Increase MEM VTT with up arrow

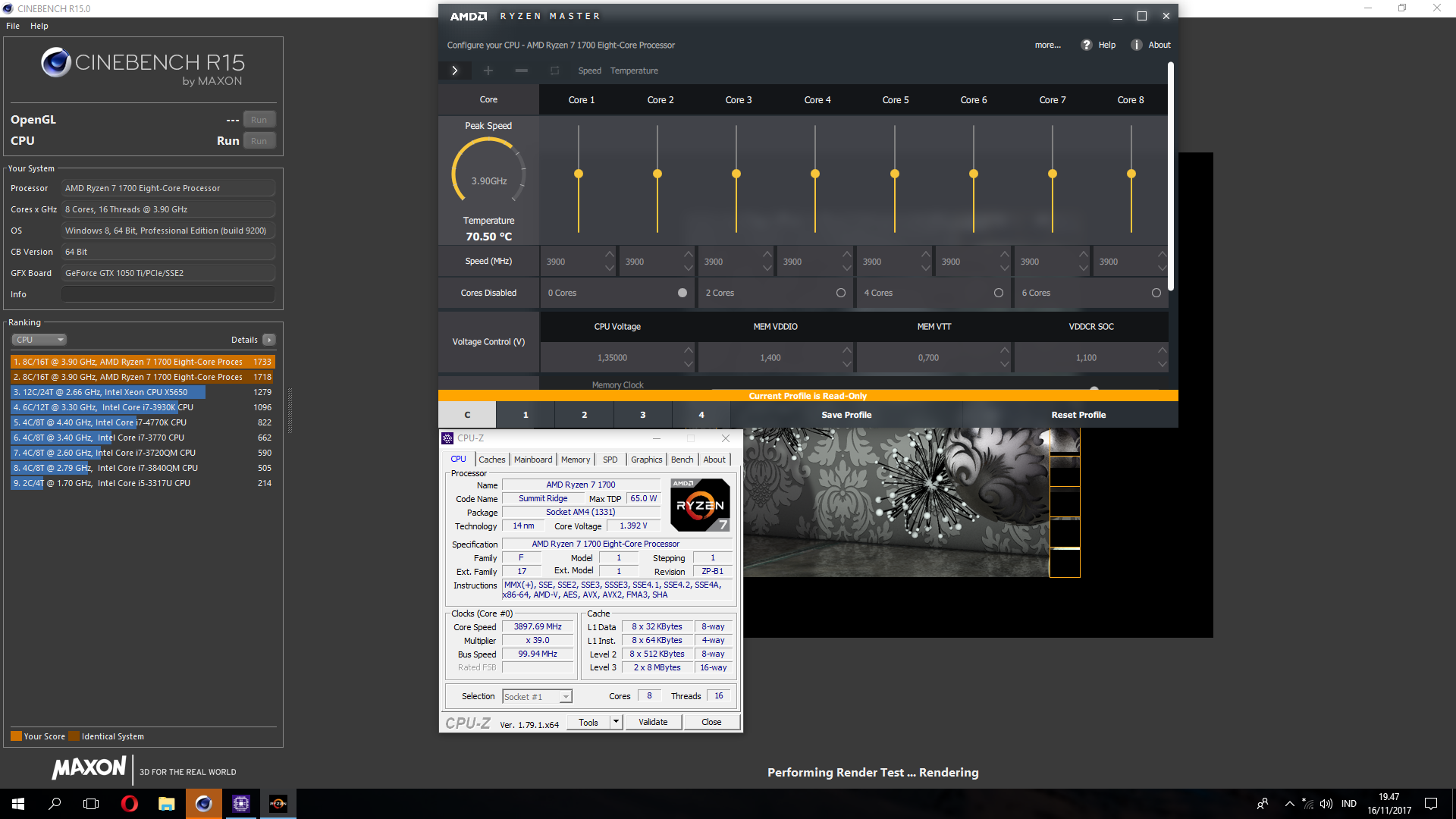pos(1005,350)
